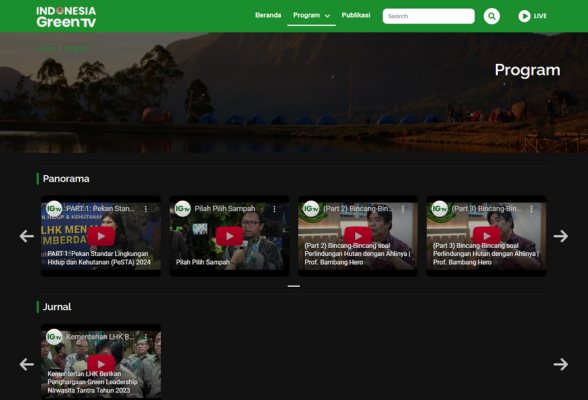The height and width of the screenshot is (400, 588).
Task: Click the magnifier search button
Action: (492, 16)
